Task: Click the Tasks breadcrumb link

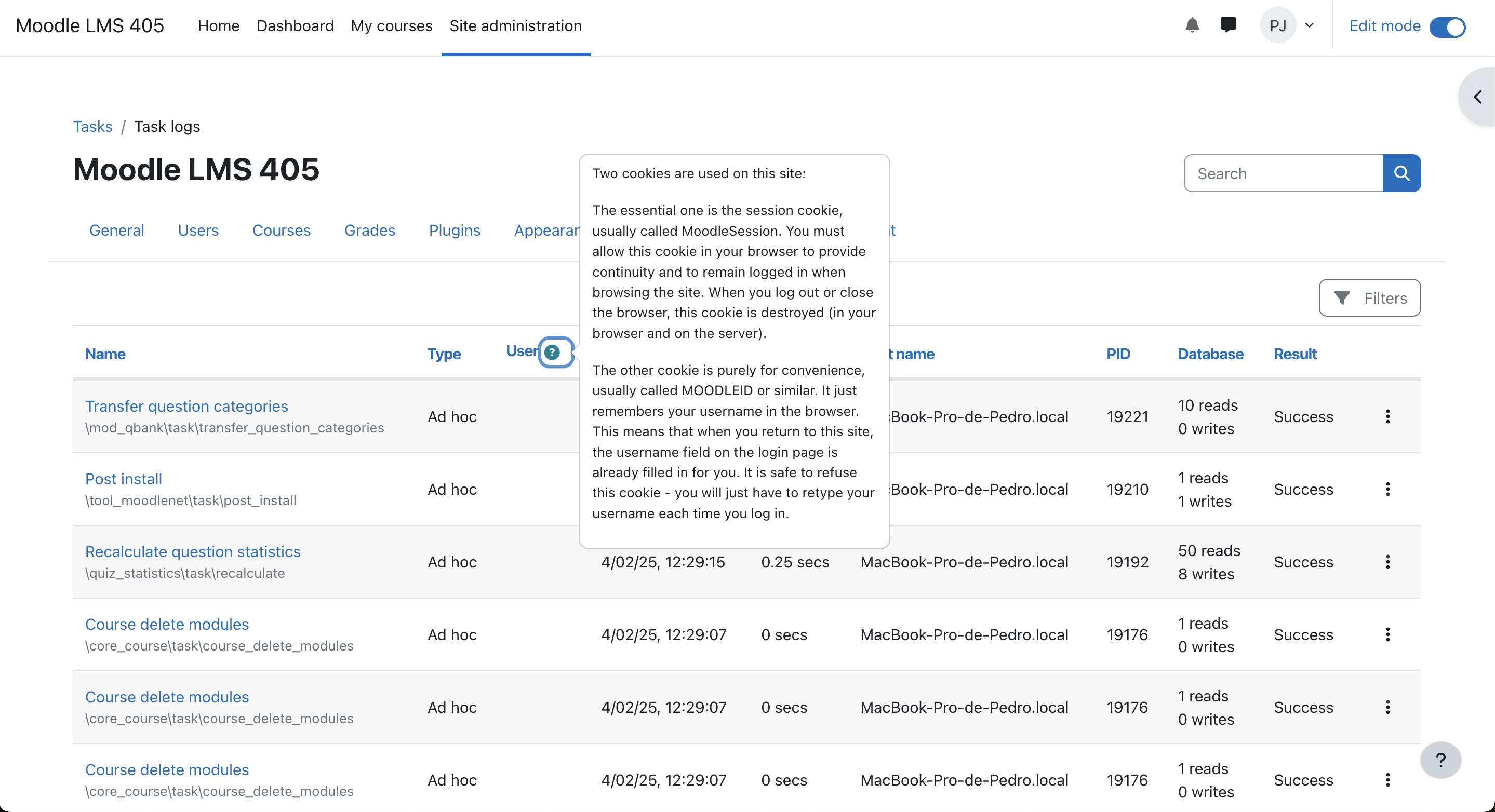Action: tap(92, 127)
